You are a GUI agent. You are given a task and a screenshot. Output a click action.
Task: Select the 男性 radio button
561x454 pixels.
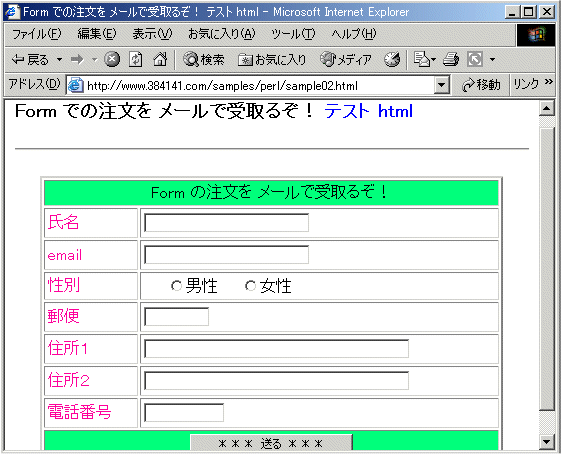[x=176, y=286]
